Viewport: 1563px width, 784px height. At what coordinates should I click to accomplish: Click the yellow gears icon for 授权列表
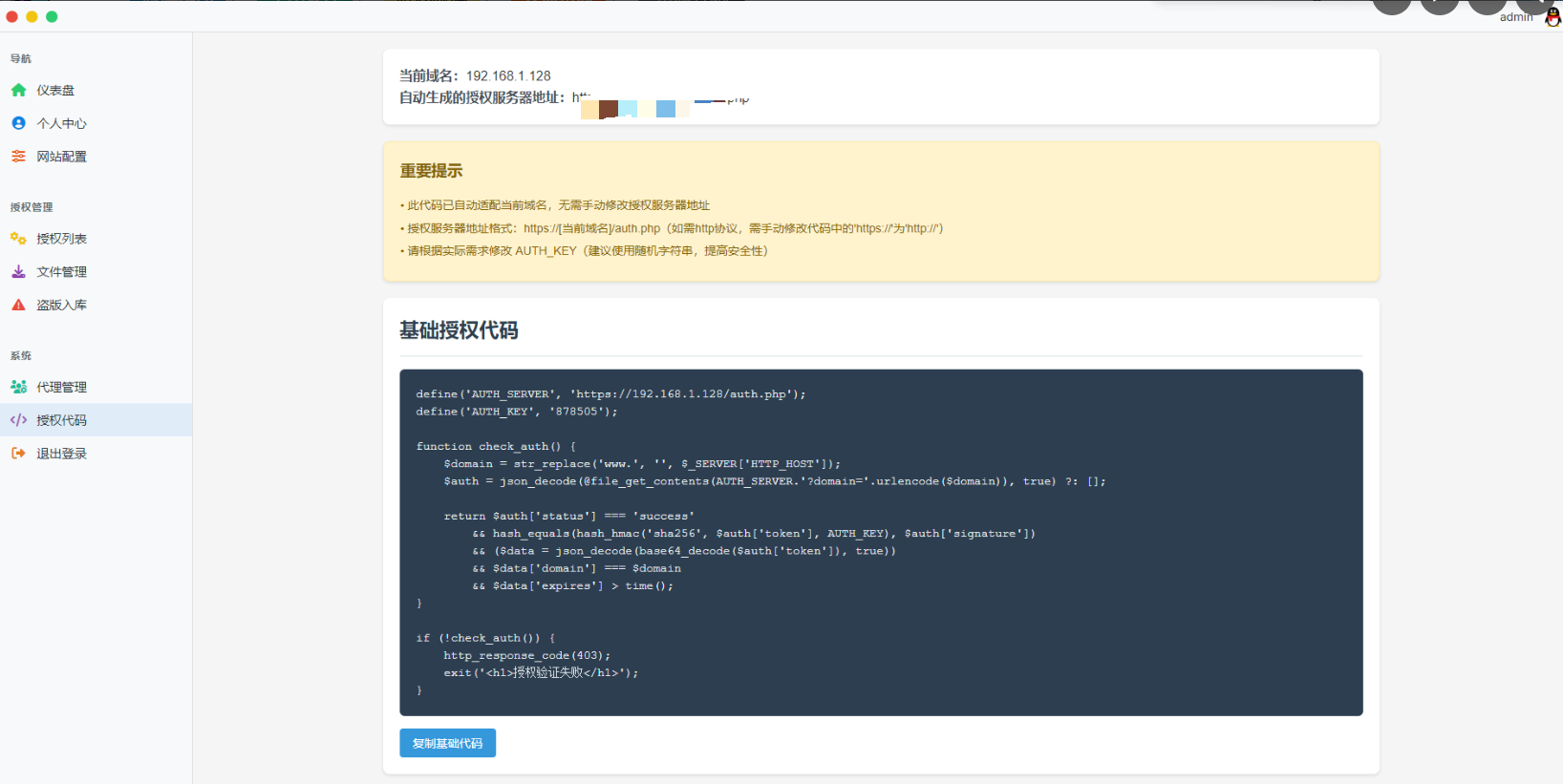point(18,239)
